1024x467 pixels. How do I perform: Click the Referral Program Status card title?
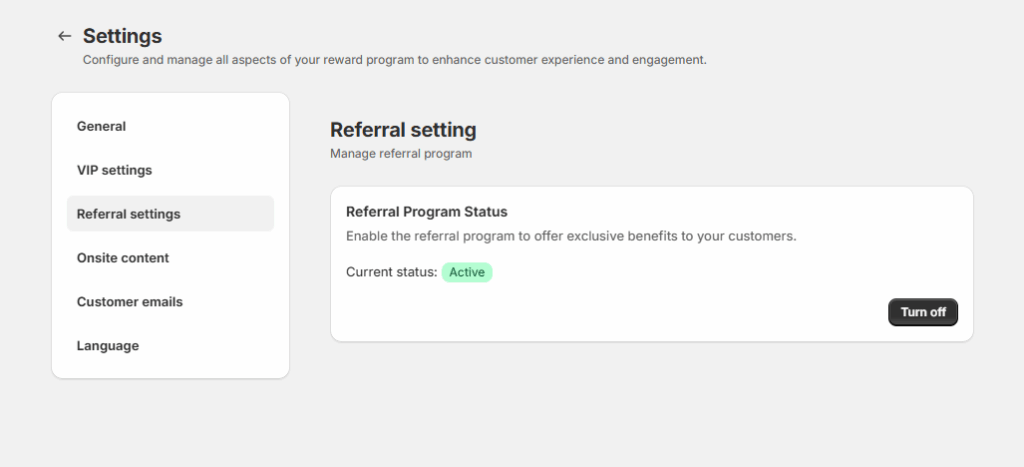(426, 212)
